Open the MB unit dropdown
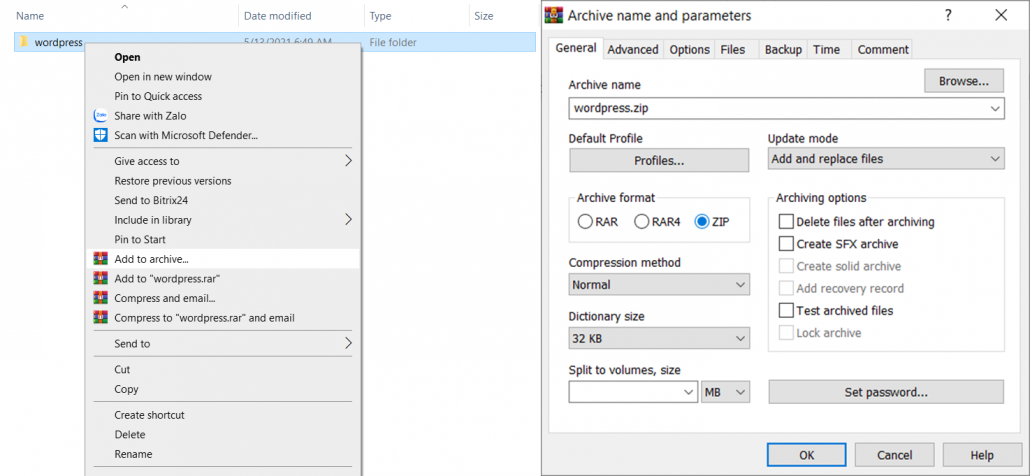The image size is (1030, 476). click(x=726, y=392)
